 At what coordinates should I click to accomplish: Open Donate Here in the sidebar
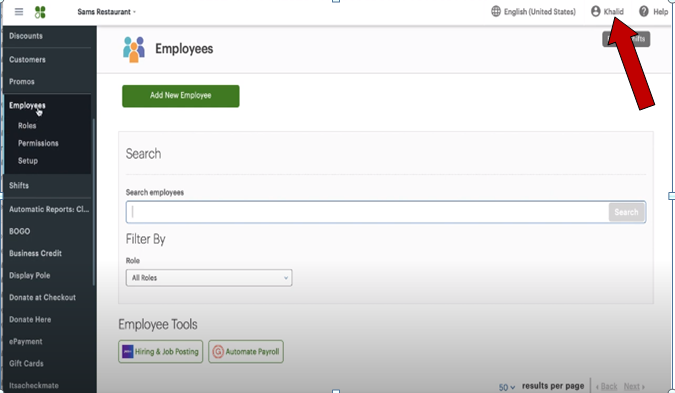coord(30,319)
